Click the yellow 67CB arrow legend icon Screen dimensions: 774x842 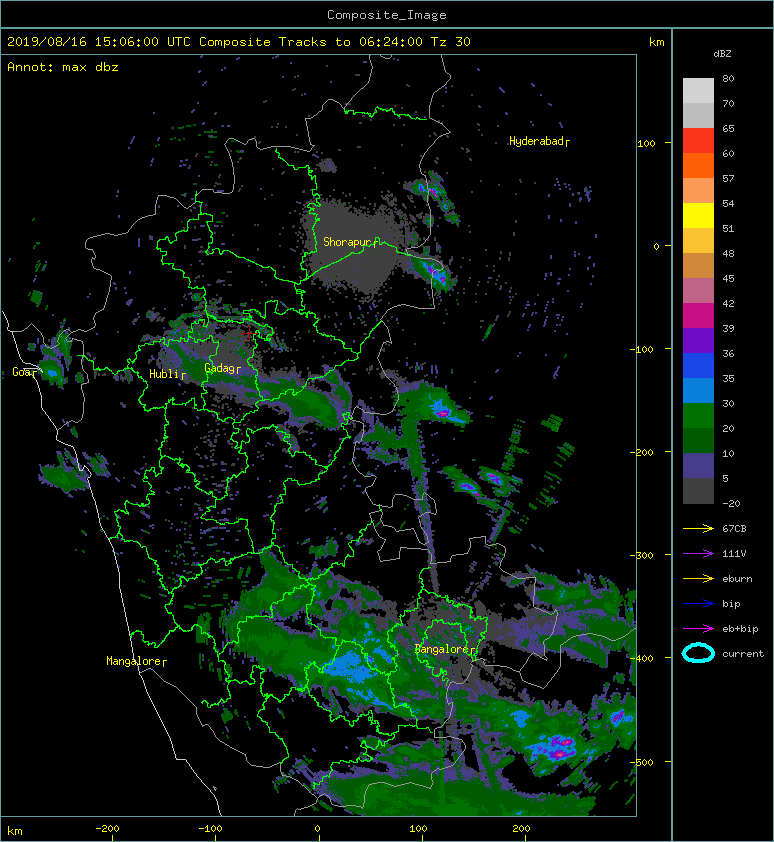pos(698,529)
